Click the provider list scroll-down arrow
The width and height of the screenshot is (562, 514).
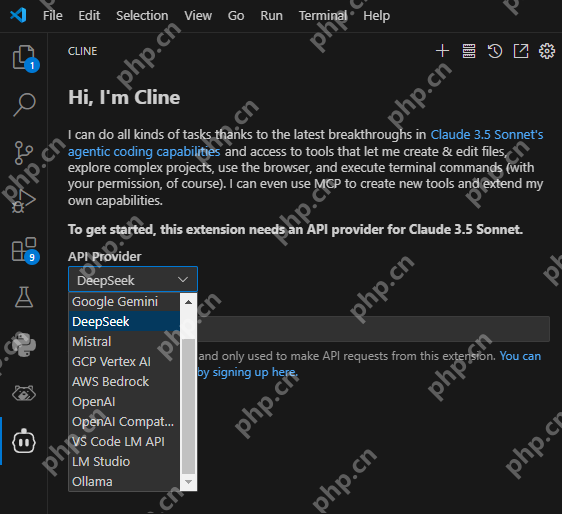click(x=188, y=482)
